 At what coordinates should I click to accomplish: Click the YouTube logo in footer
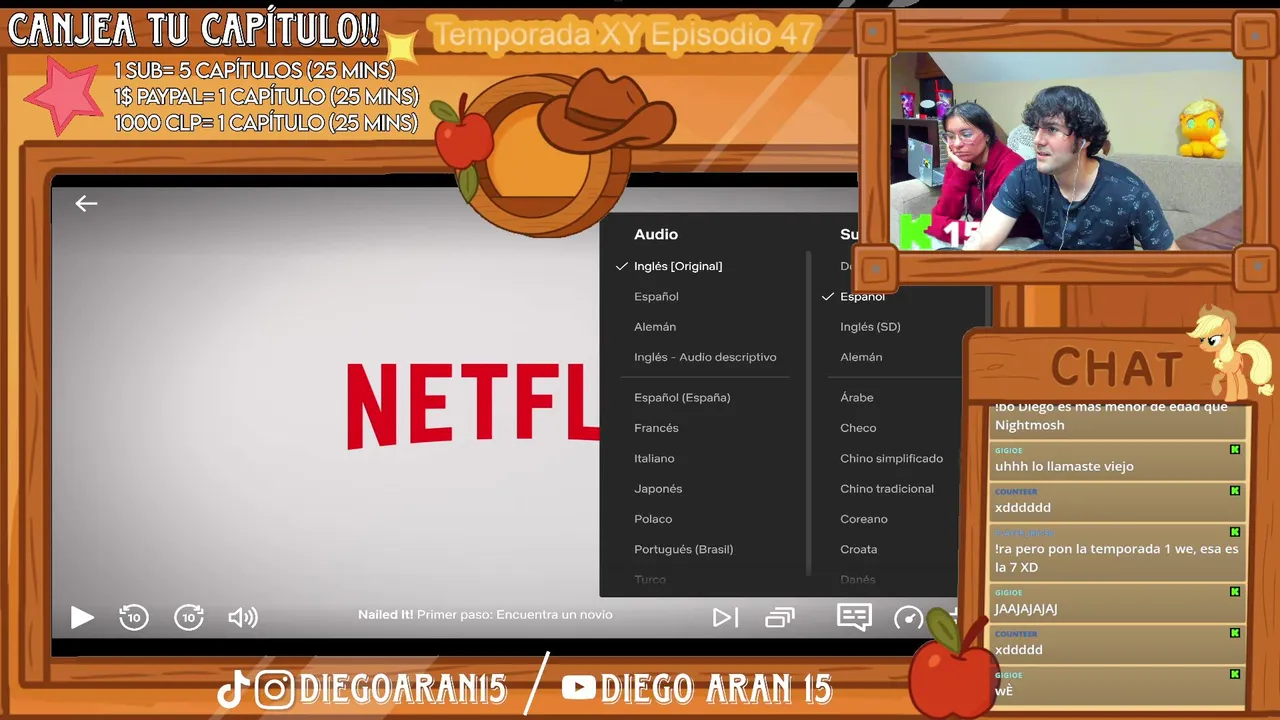[x=579, y=687]
